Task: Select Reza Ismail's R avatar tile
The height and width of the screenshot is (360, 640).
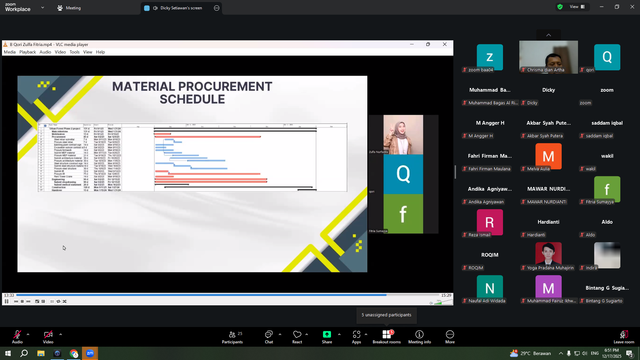Action: [489, 222]
